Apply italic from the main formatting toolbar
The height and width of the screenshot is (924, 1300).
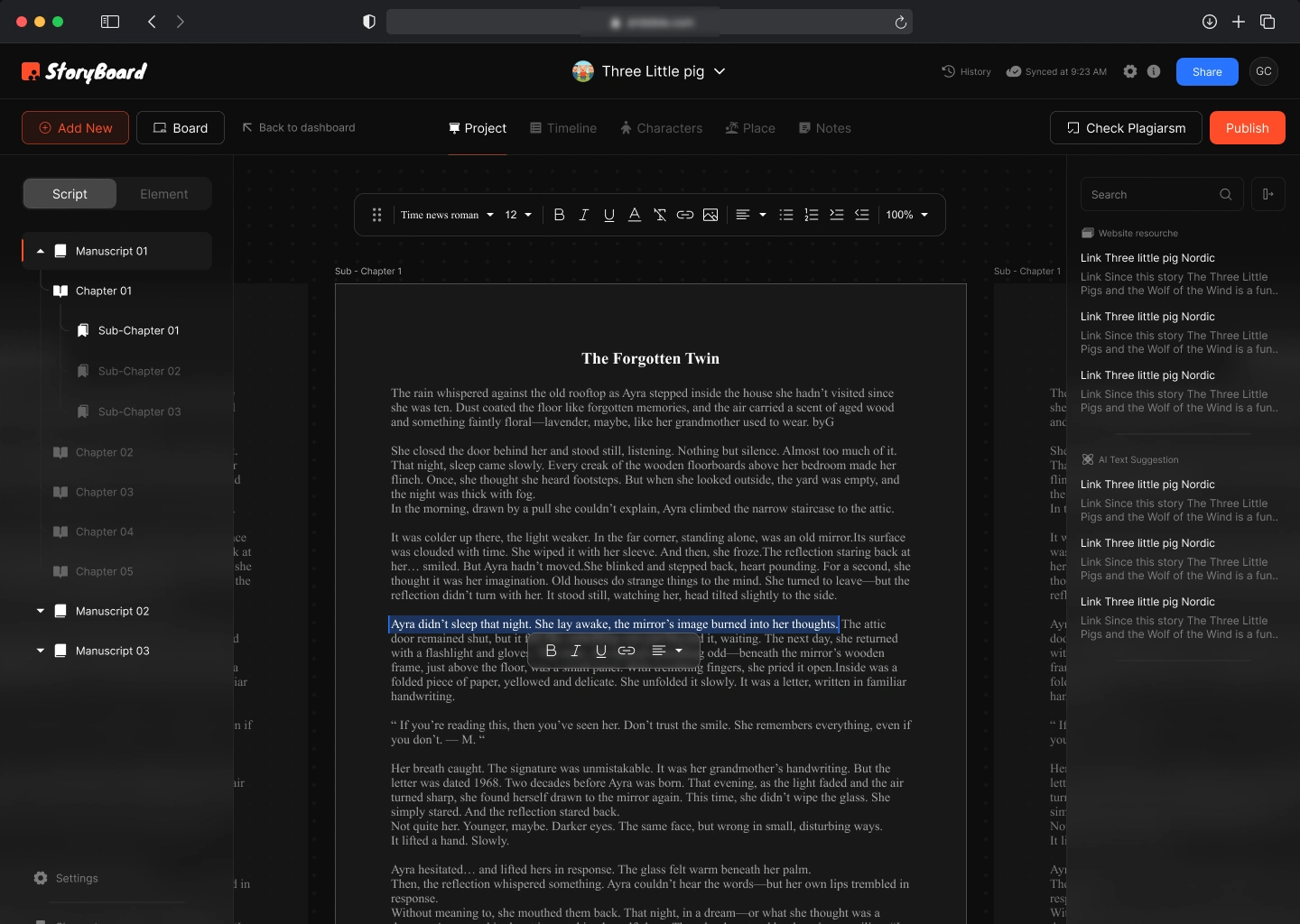(x=584, y=215)
